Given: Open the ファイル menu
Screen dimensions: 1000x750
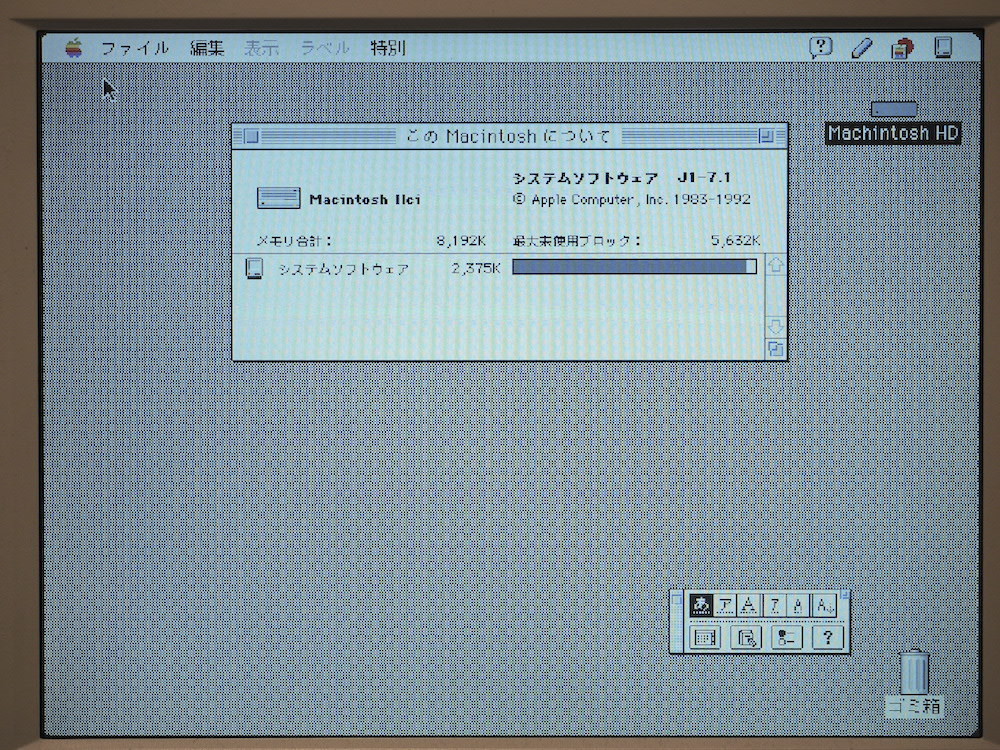Looking at the screenshot, I should click(x=135, y=48).
